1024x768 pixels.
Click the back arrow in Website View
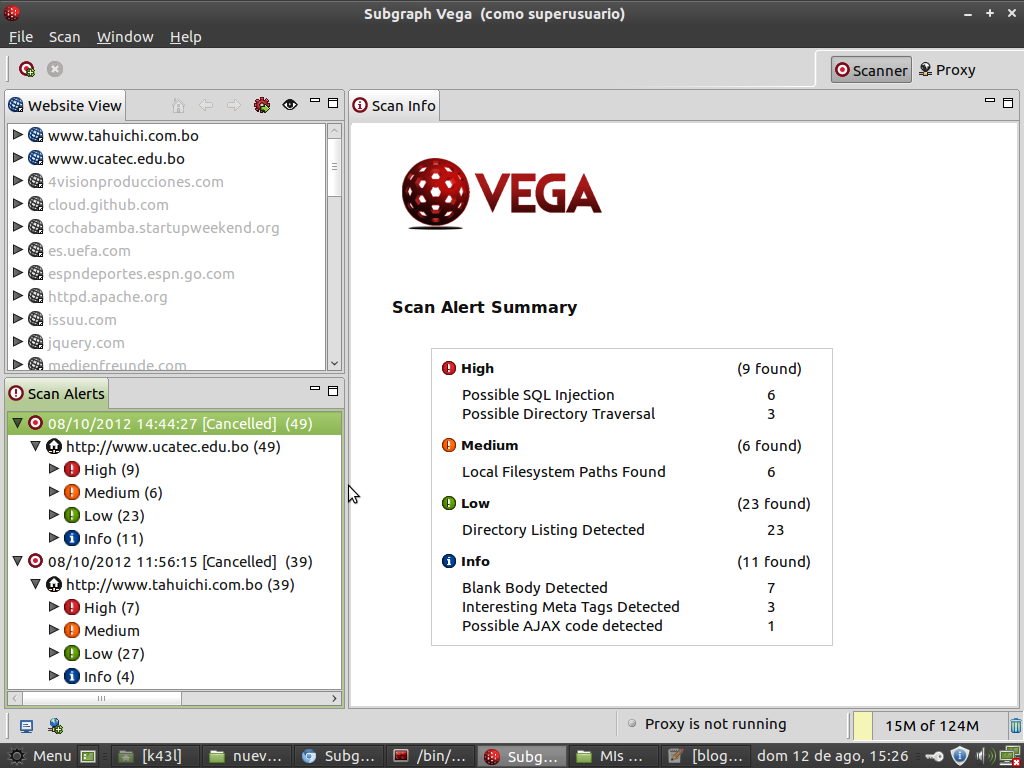click(x=206, y=105)
